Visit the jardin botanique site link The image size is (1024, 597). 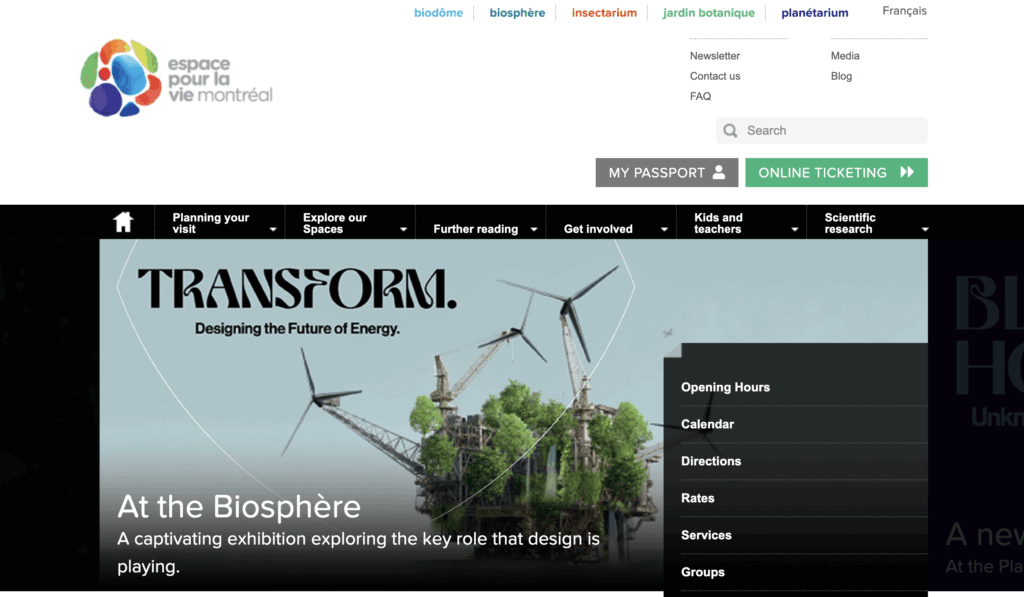[709, 12]
